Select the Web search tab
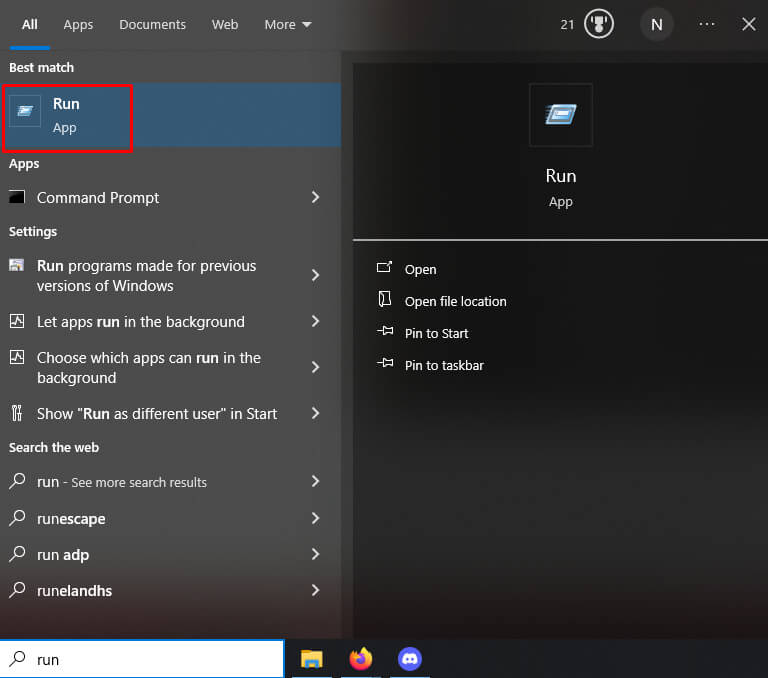Image resolution: width=768 pixels, height=678 pixels. click(225, 24)
